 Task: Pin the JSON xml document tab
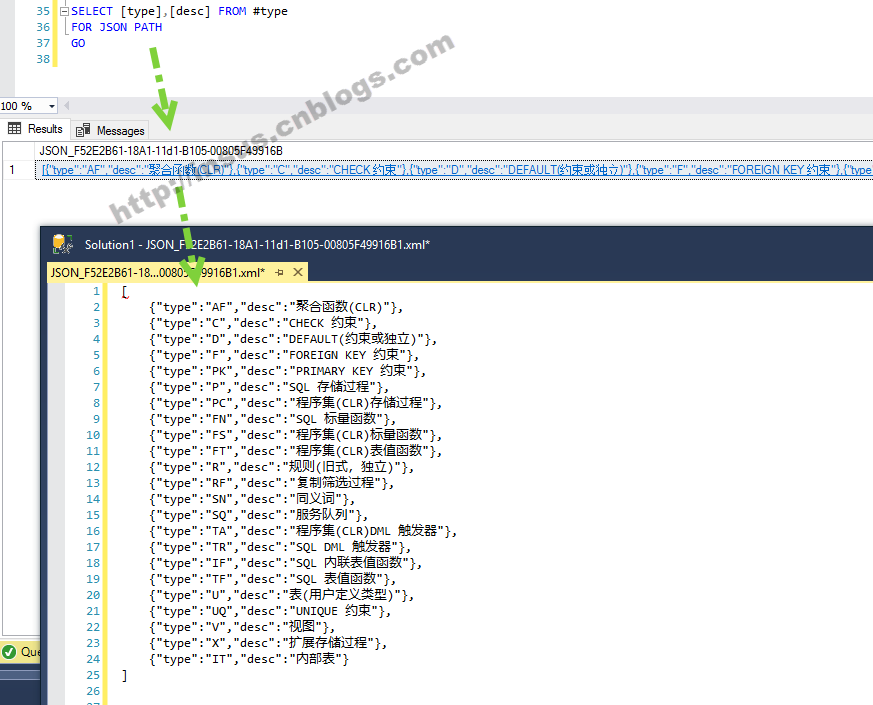[x=279, y=272]
